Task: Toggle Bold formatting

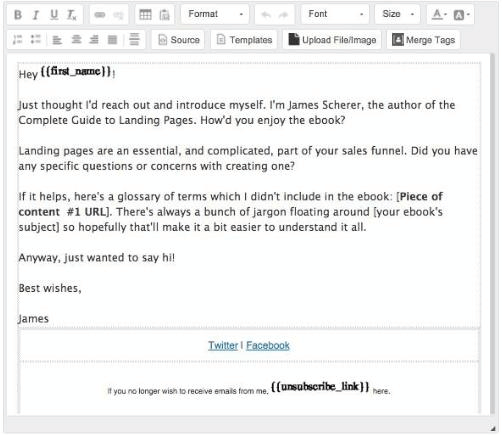Action: (x=18, y=15)
